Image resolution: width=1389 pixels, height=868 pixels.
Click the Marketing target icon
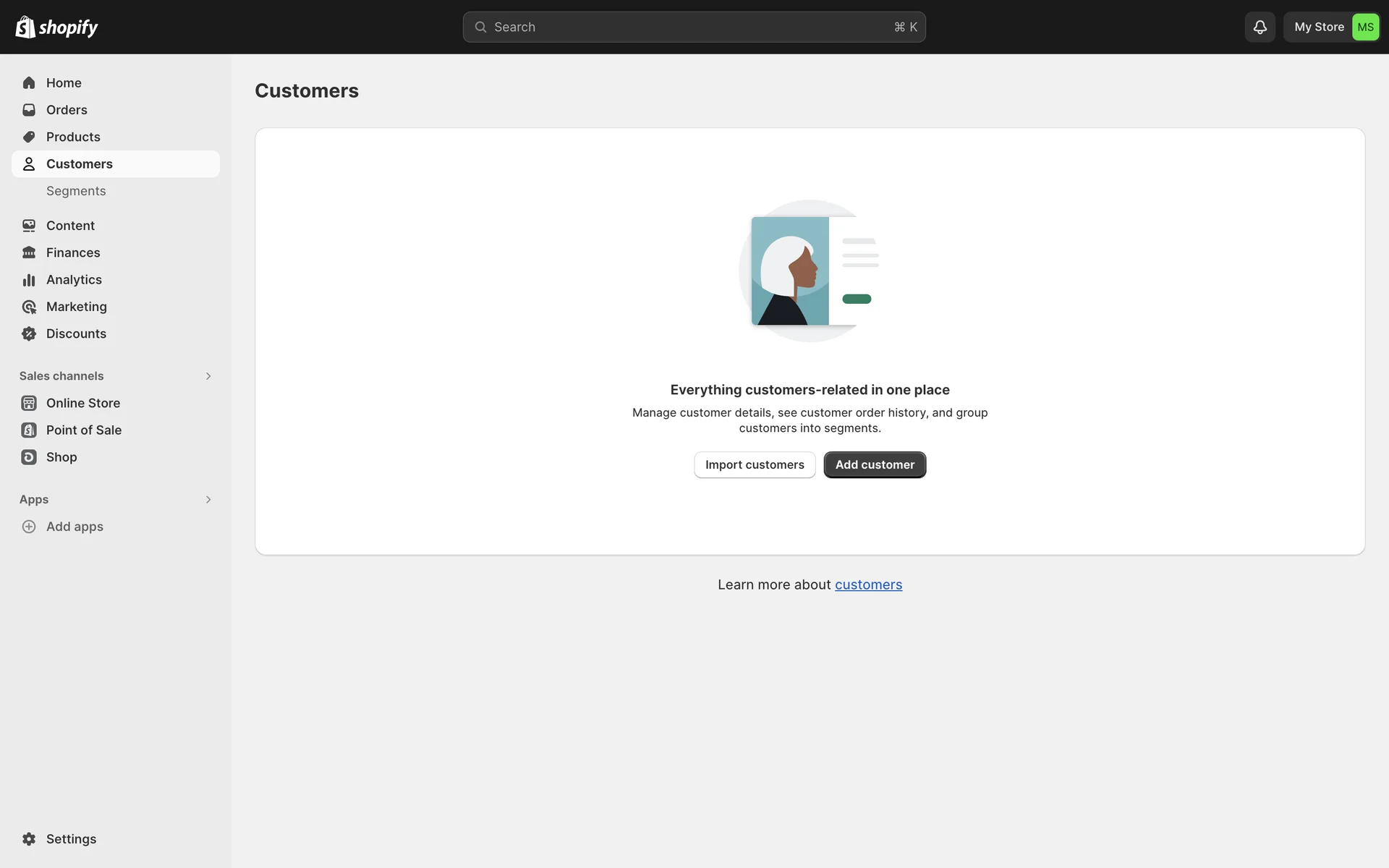[x=29, y=307]
